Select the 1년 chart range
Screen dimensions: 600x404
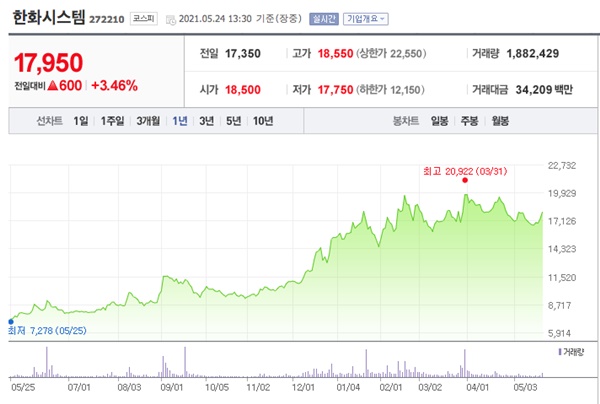(180, 121)
